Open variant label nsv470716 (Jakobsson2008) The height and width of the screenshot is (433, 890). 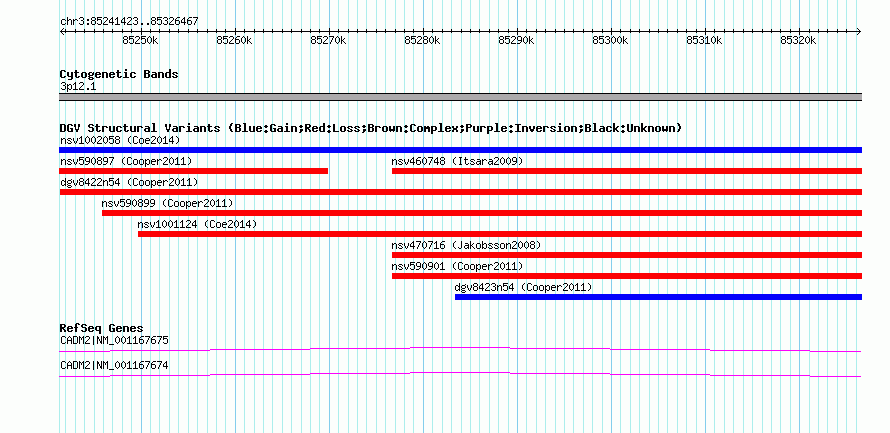pos(466,245)
